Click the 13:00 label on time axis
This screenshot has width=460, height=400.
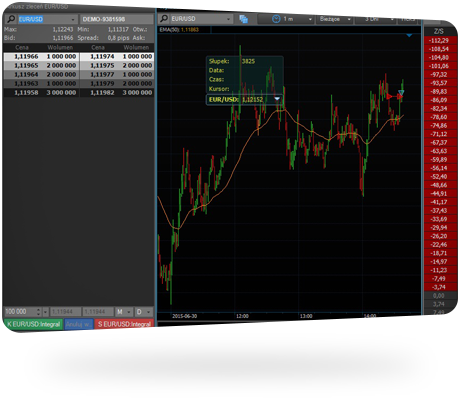306,316
